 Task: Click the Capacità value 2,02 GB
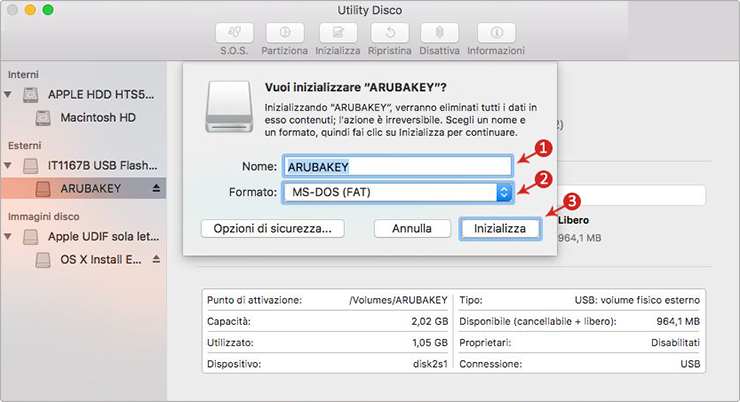tap(429, 321)
